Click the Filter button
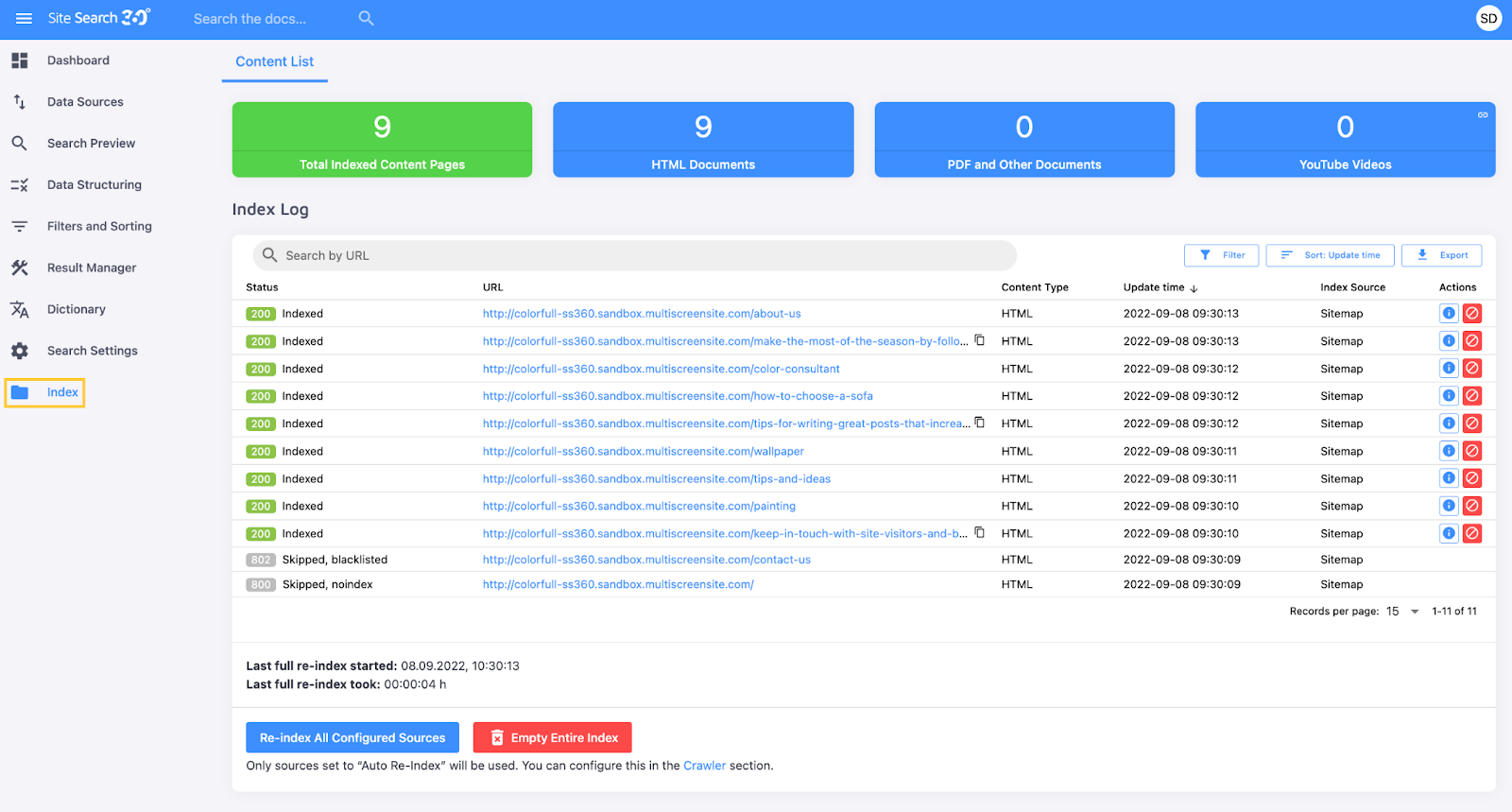The height and width of the screenshot is (812, 1512). tap(1221, 255)
